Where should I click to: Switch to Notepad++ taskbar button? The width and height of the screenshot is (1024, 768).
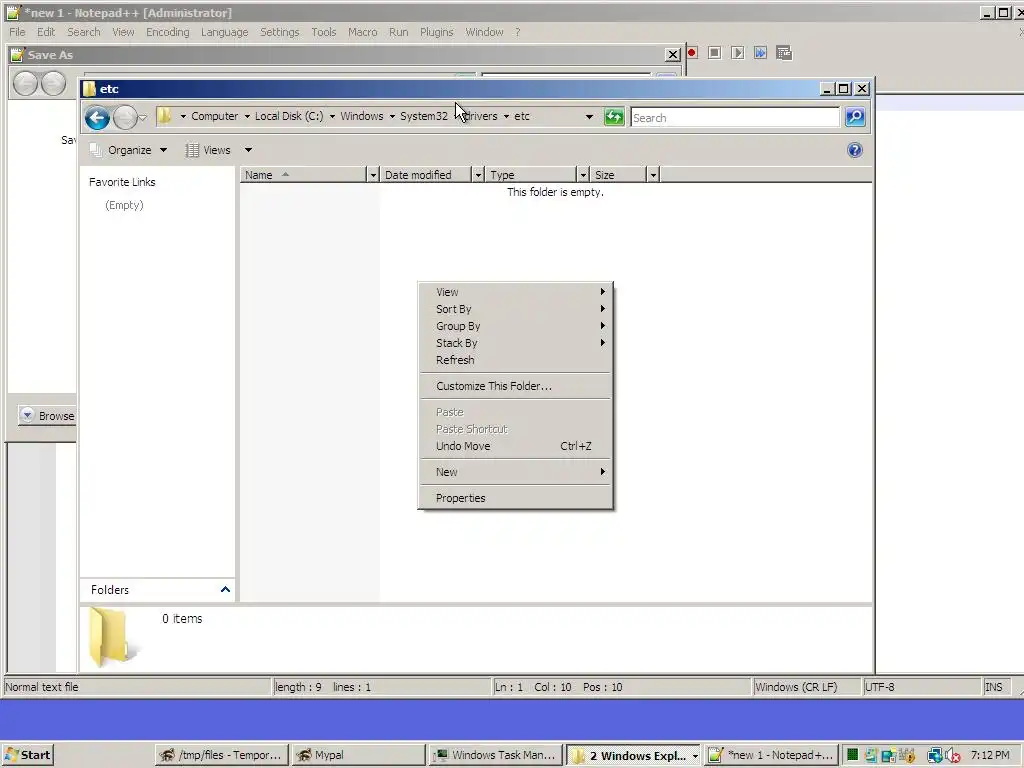click(771, 755)
